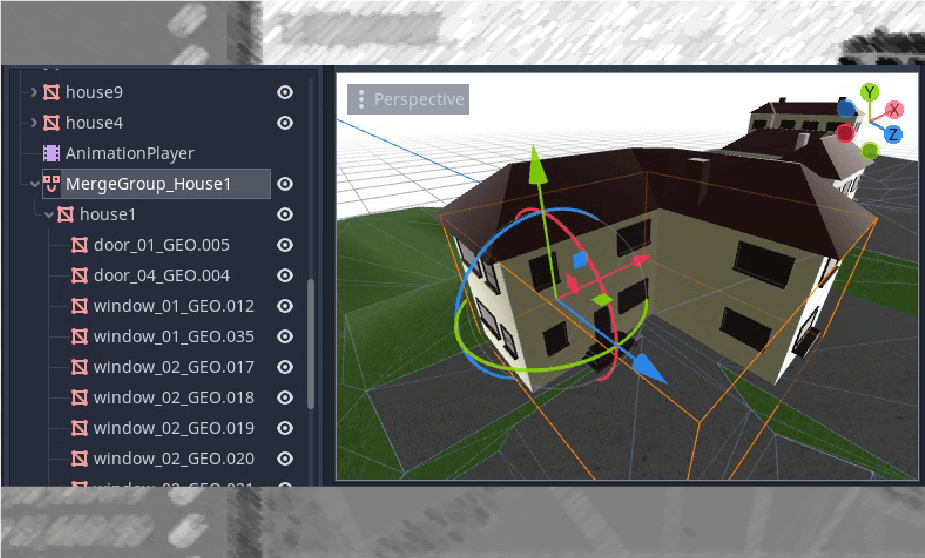Screen dimensions: 925x558
Task: Hide the house9 node
Action: pos(285,92)
